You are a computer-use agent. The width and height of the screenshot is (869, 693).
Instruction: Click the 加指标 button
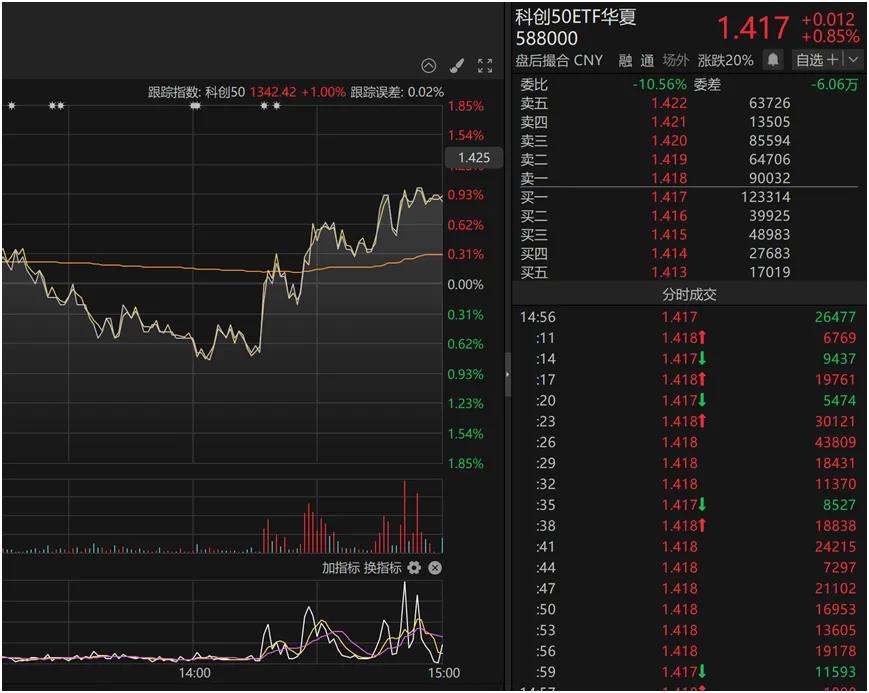tap(341, 568)
